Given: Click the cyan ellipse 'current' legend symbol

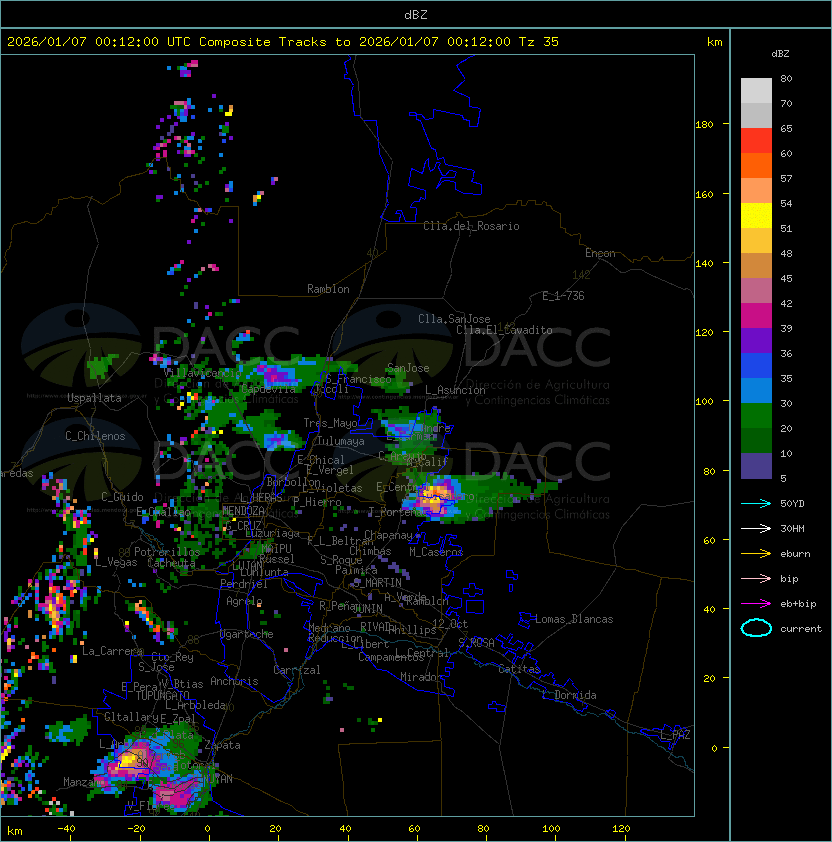Looking at the screenshot, I should click(x=756, y=628).
